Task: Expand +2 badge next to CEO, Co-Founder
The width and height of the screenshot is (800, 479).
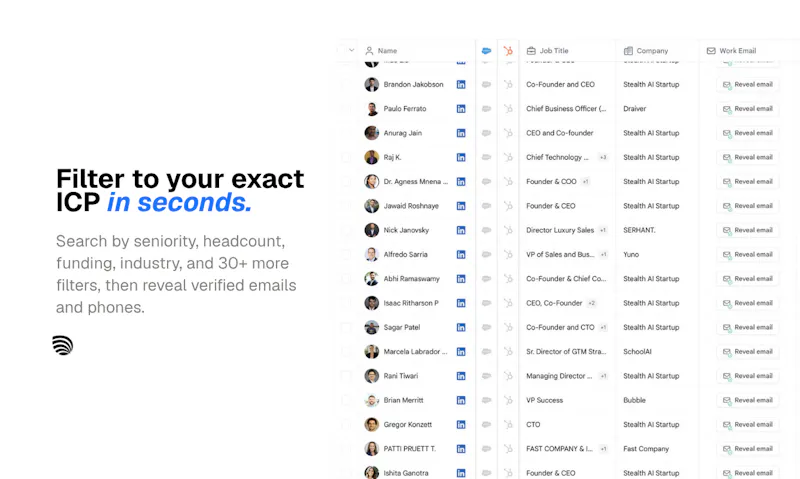Action: tap(592, 303)
